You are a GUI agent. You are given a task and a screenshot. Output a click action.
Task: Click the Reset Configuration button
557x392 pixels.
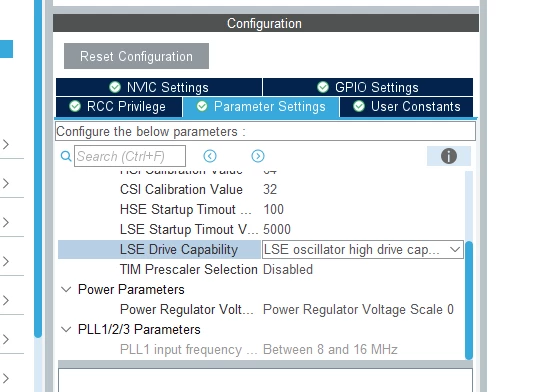point(136,56)
